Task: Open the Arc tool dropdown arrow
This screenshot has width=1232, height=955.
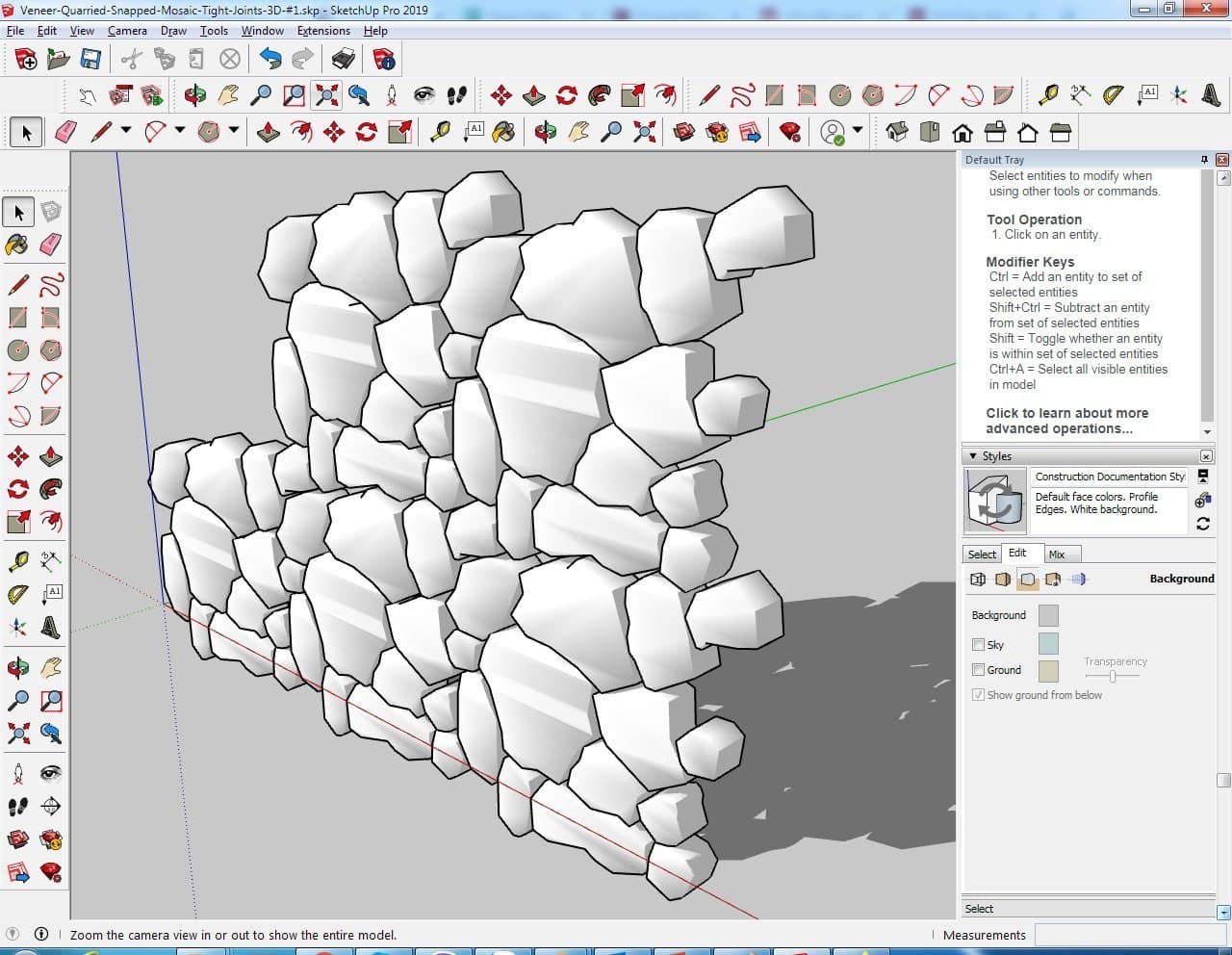Action: [179, 131]
